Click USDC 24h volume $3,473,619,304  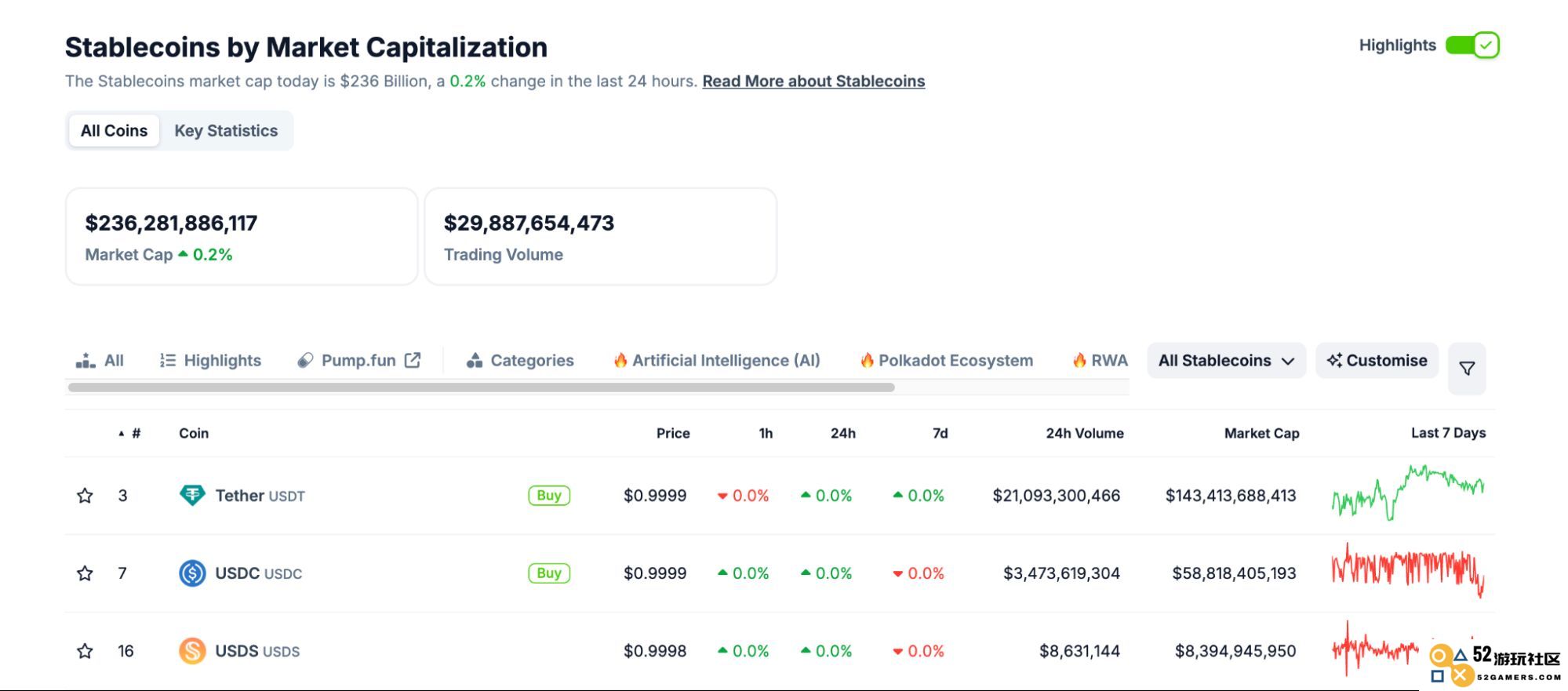[1061, 573]
